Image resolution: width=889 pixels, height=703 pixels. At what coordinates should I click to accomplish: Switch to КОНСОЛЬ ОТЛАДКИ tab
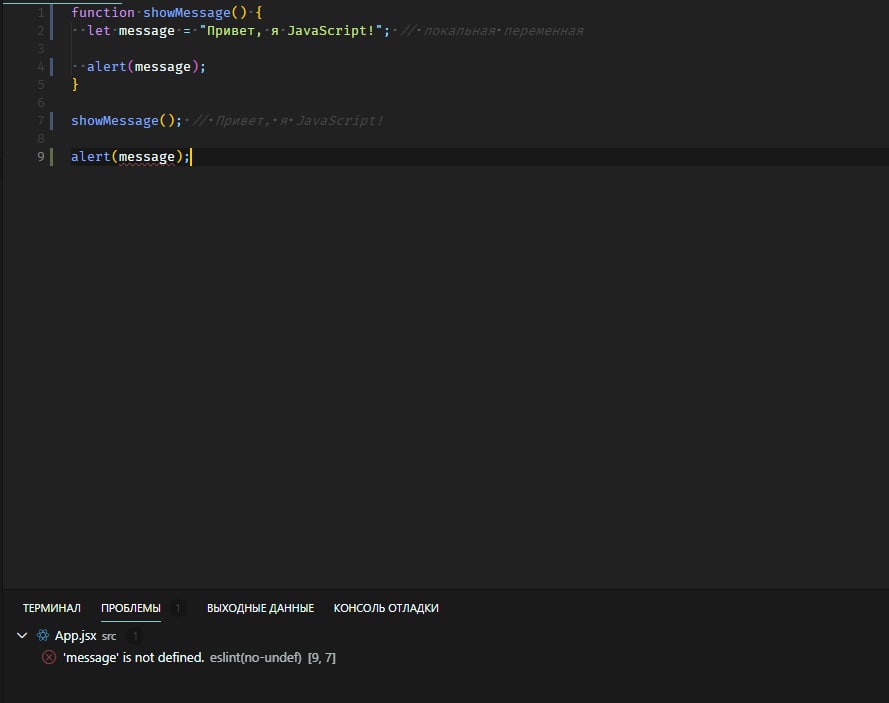tap(386, 608)
